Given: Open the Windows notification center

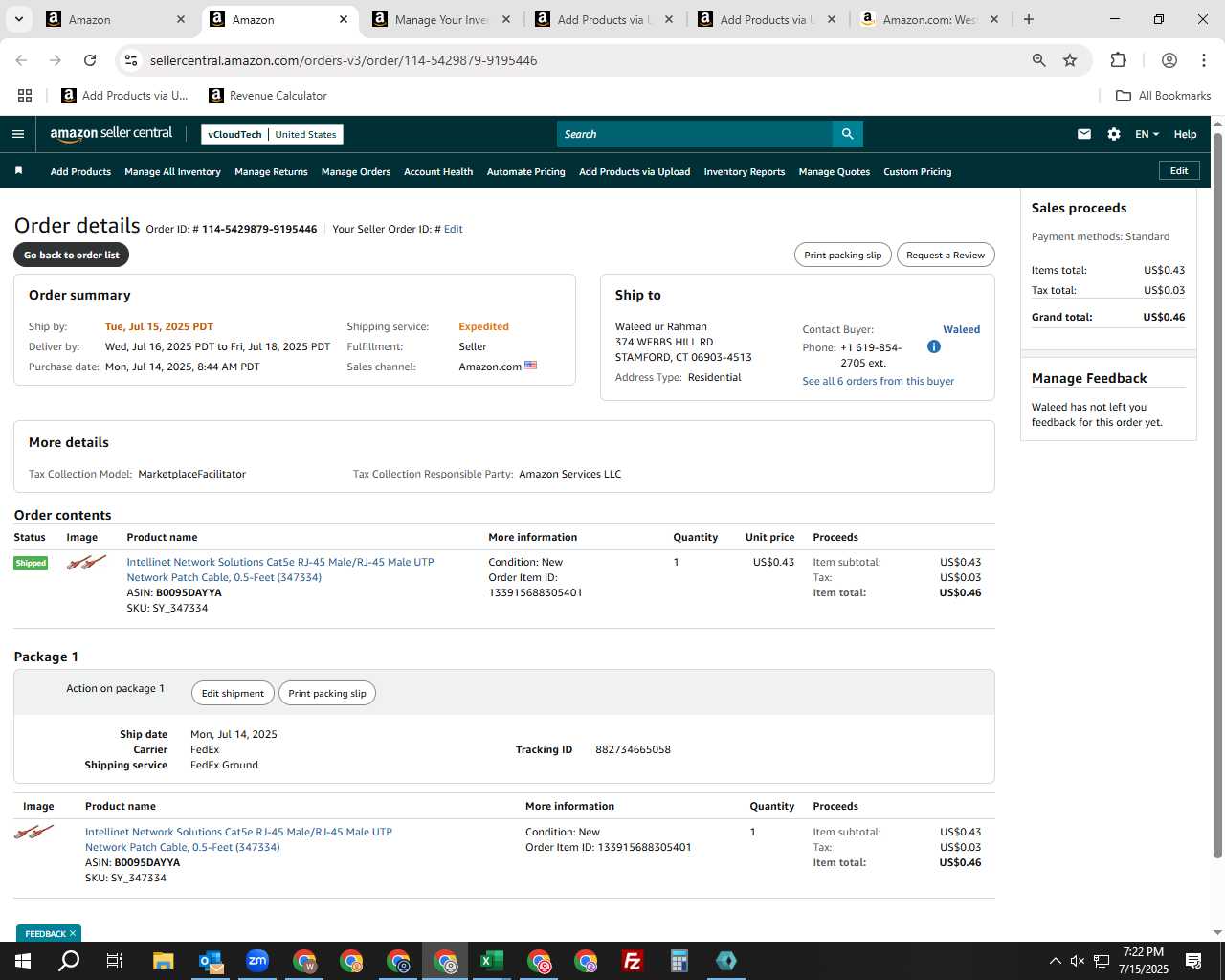Looking at the screenshot, I should click(1193, 961).
